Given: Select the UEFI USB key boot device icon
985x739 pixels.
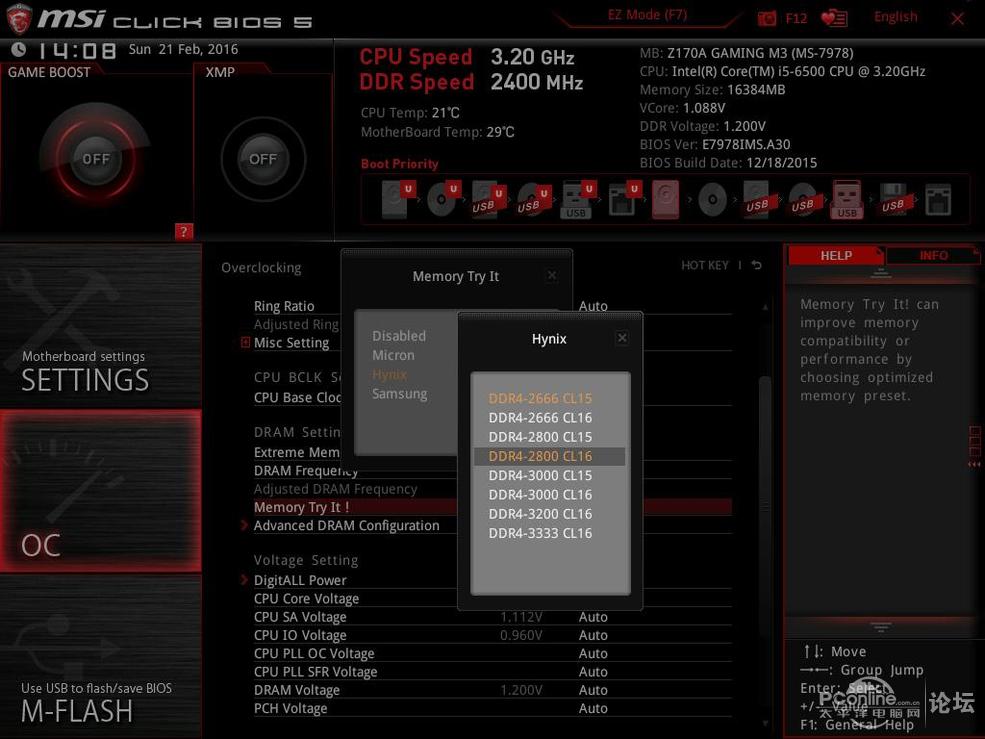Looking at the screenshot, I should coord(577,199).
